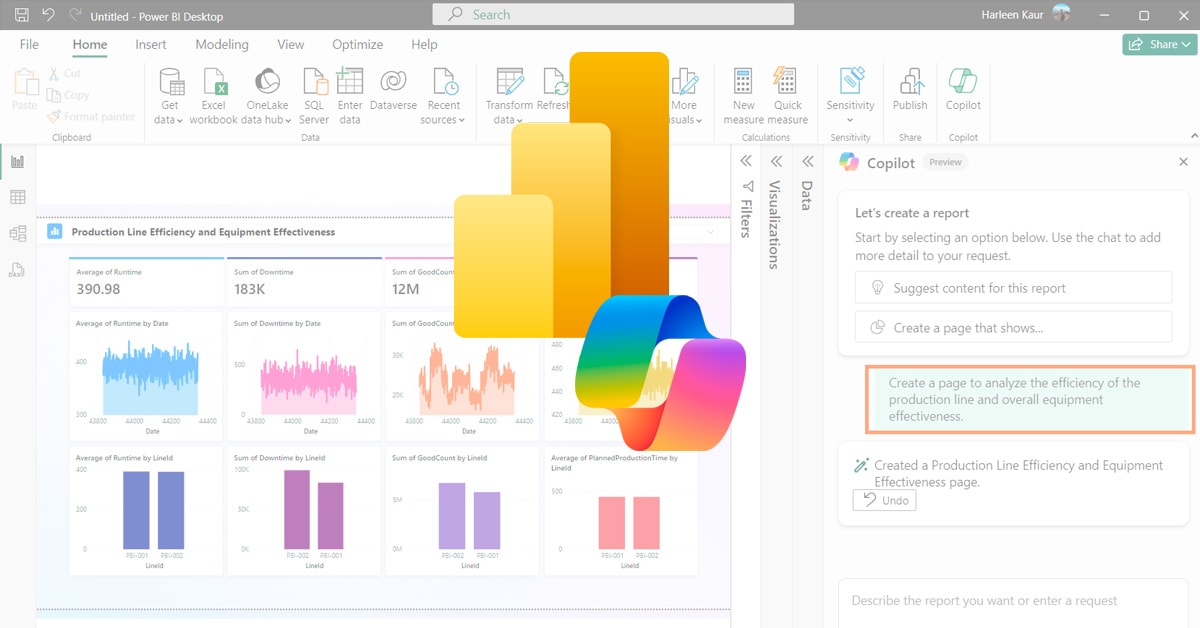The image size is (1200, 628).
Task: Click the Cut command
Action: coord(65,73)
